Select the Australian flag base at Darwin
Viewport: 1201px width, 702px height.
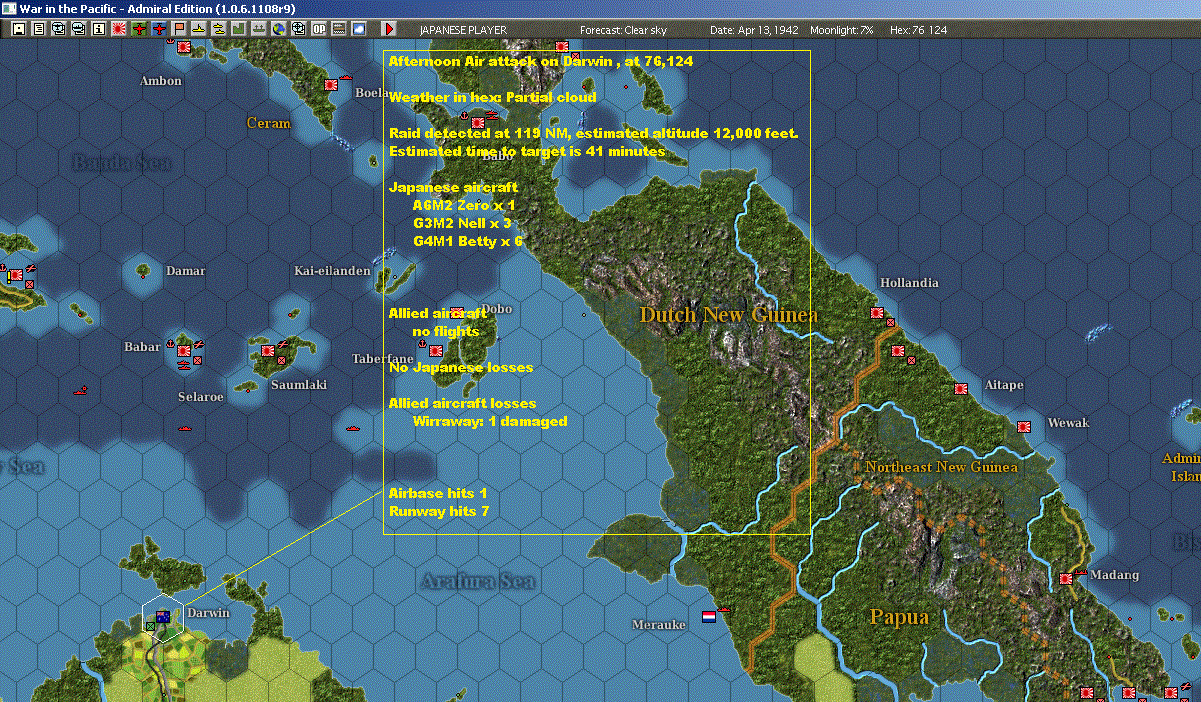pyautogui.click(x=162, y=616)
